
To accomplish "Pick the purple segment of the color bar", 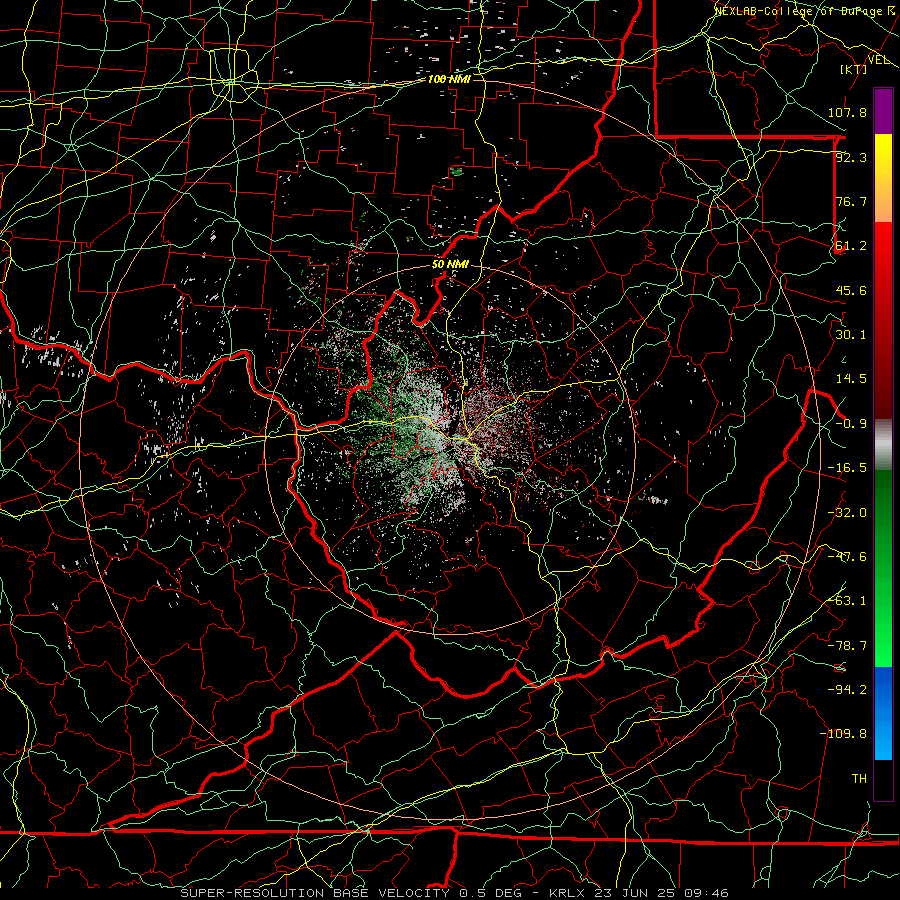I will (x=883, y=111).
